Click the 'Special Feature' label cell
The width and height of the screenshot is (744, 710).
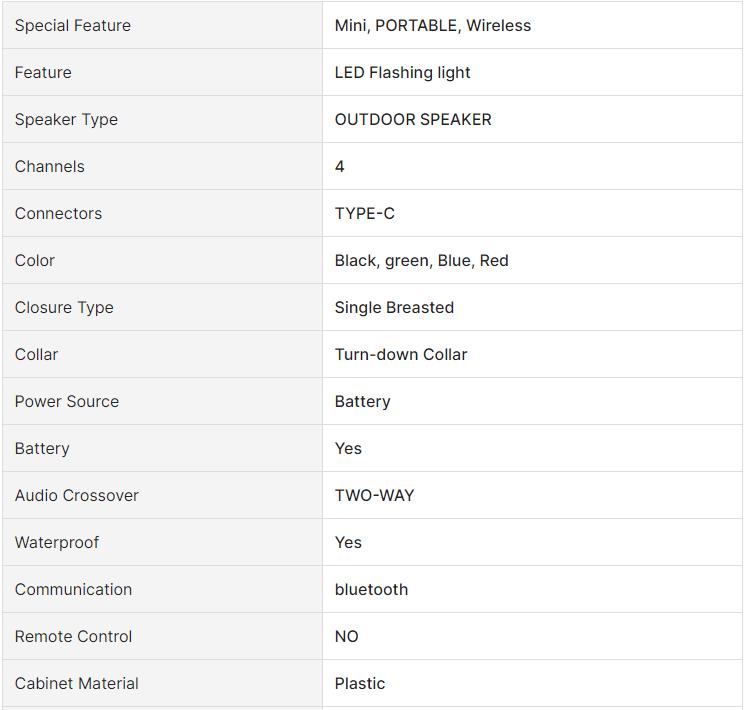73,25
